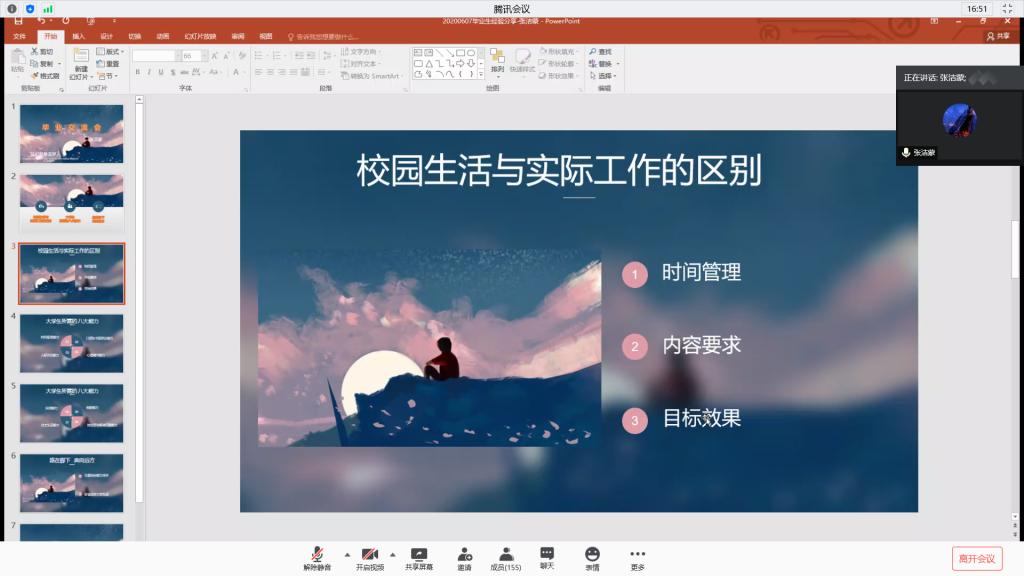1024x576 pixels.
Task: Unmute the microphone in Tencent Meeting
Action: (317, 558)
